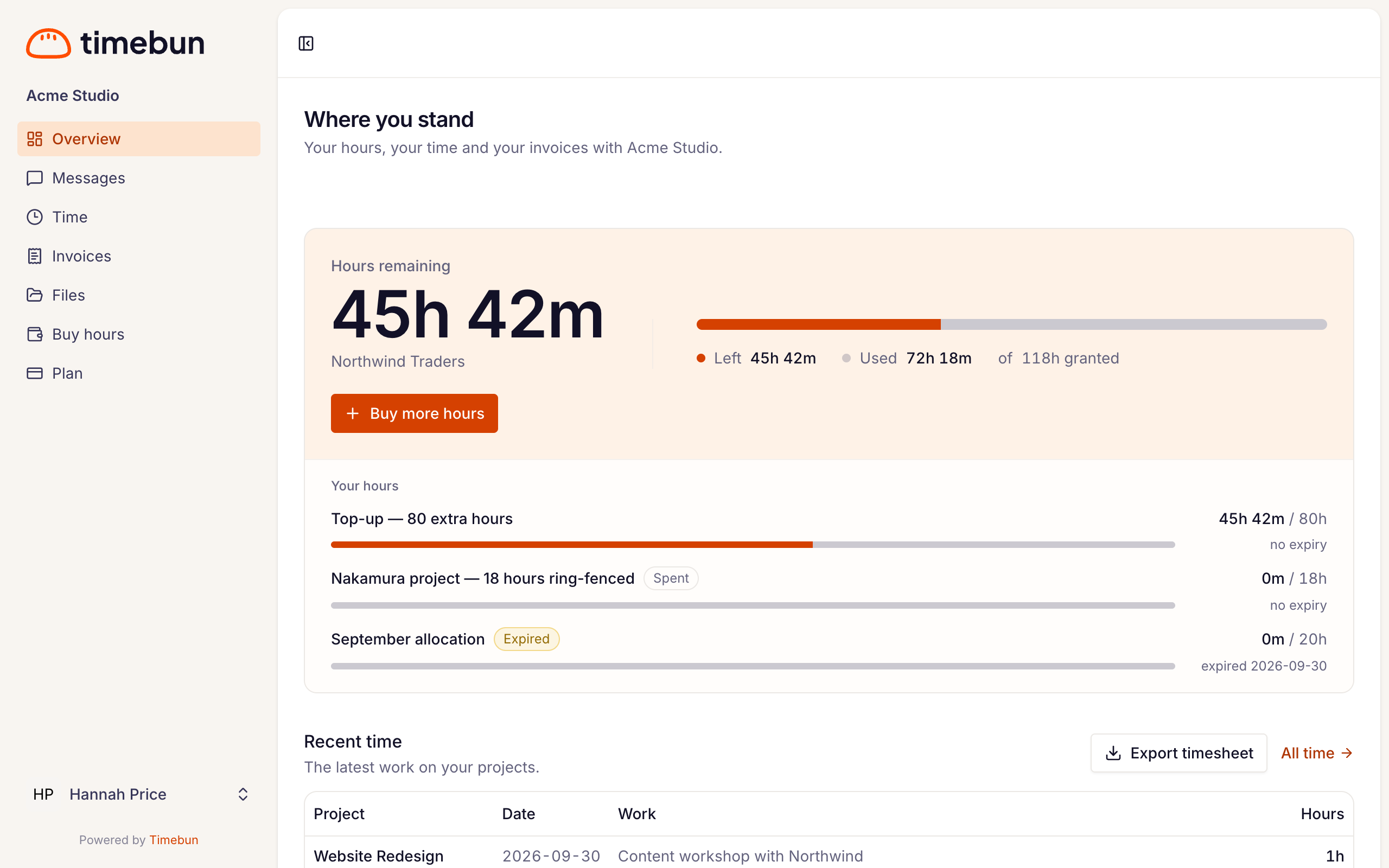The width and height of the screenshot is (1389, 868).
Task: Click the Top-up 80 extra hours progress bar
Action: tap(753, 544)
